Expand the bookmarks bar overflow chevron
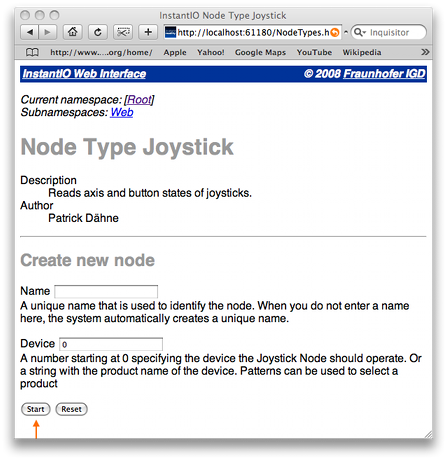This screenshot has height=459, width=446. 425,52
